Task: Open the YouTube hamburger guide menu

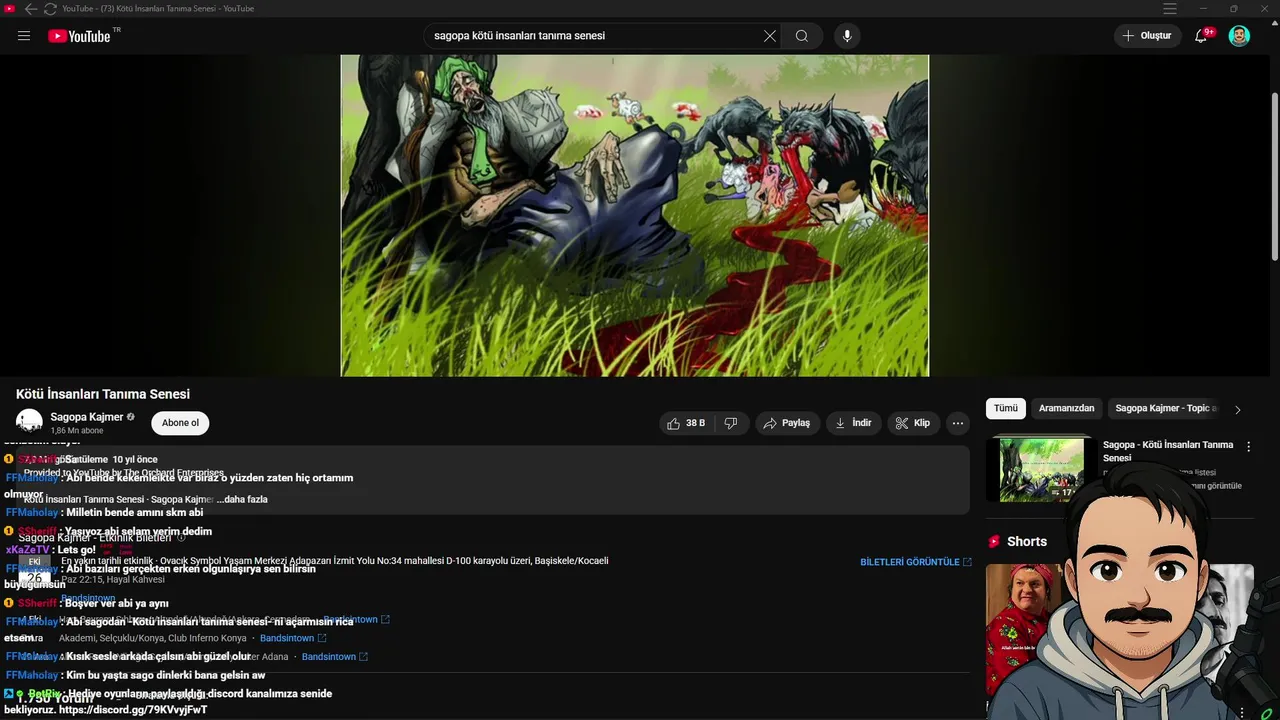Action: click(x=24, y=36)
